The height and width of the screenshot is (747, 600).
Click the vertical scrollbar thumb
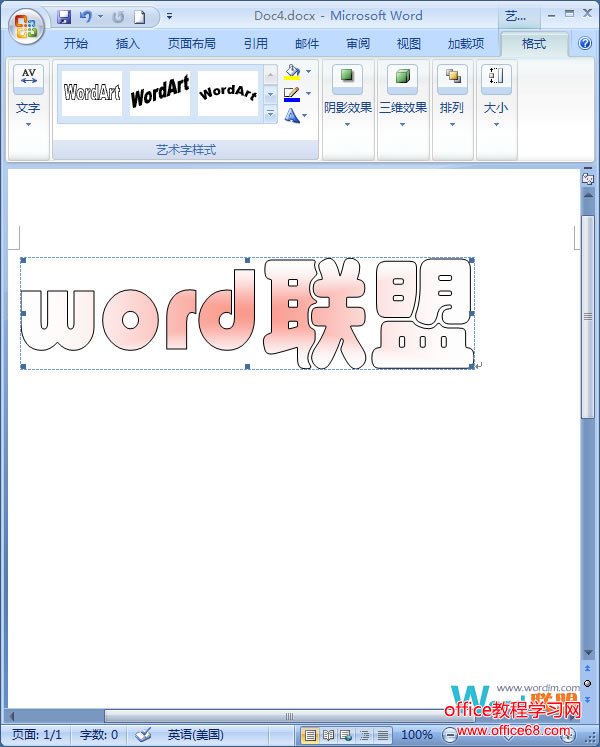(x=588, y=317)
